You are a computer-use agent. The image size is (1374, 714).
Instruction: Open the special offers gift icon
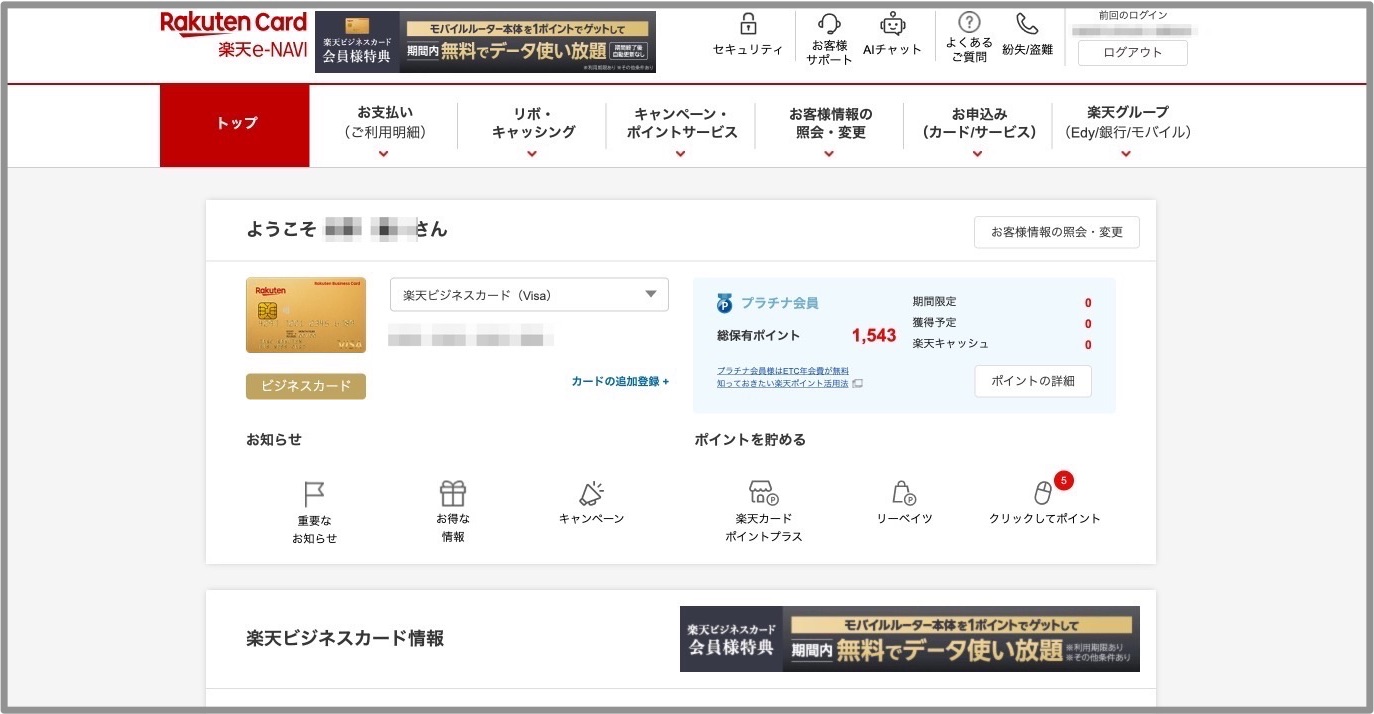(x=453, y=493)
